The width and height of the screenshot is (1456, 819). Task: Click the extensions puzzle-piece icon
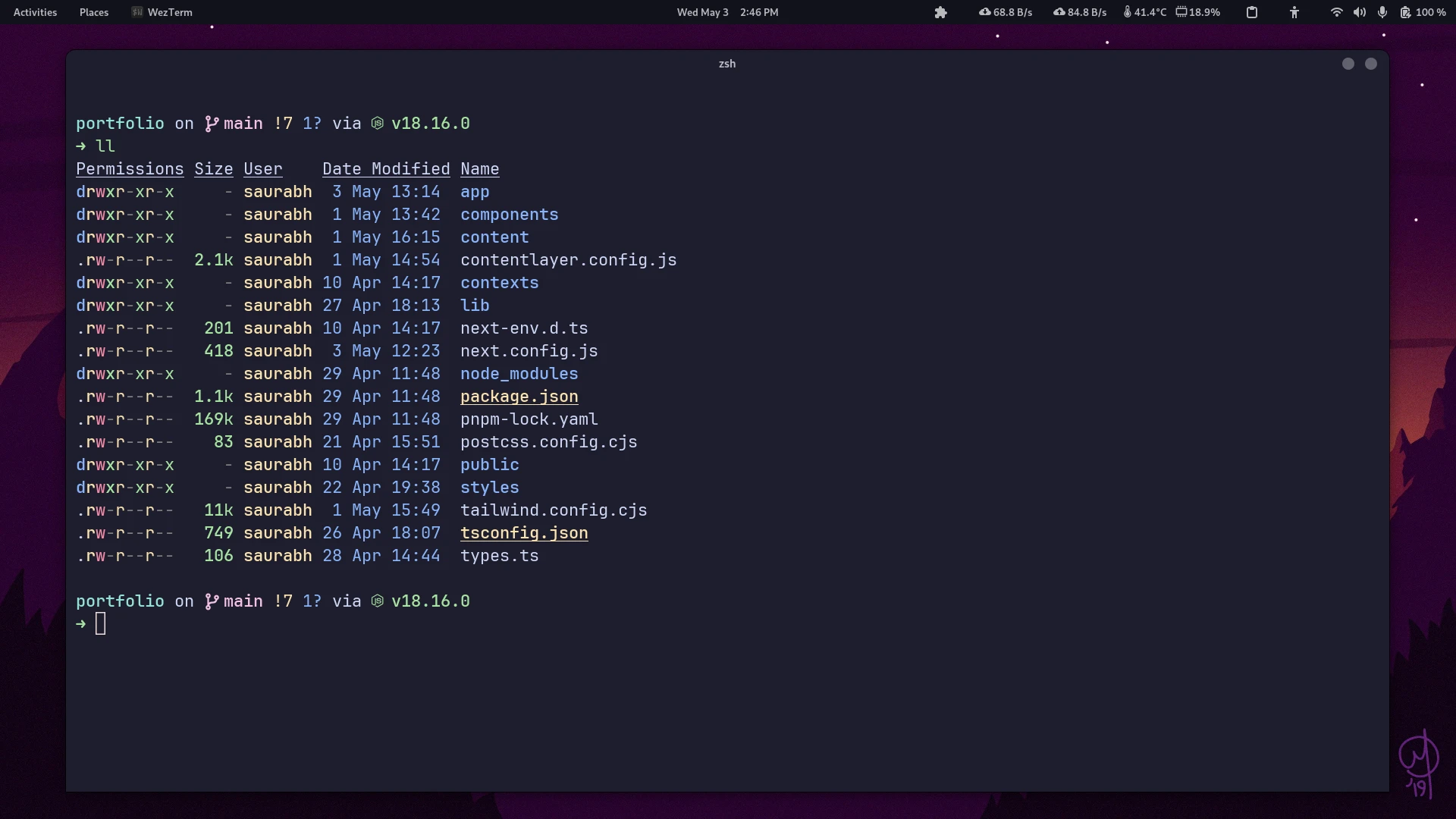click(x=941, y=12)
